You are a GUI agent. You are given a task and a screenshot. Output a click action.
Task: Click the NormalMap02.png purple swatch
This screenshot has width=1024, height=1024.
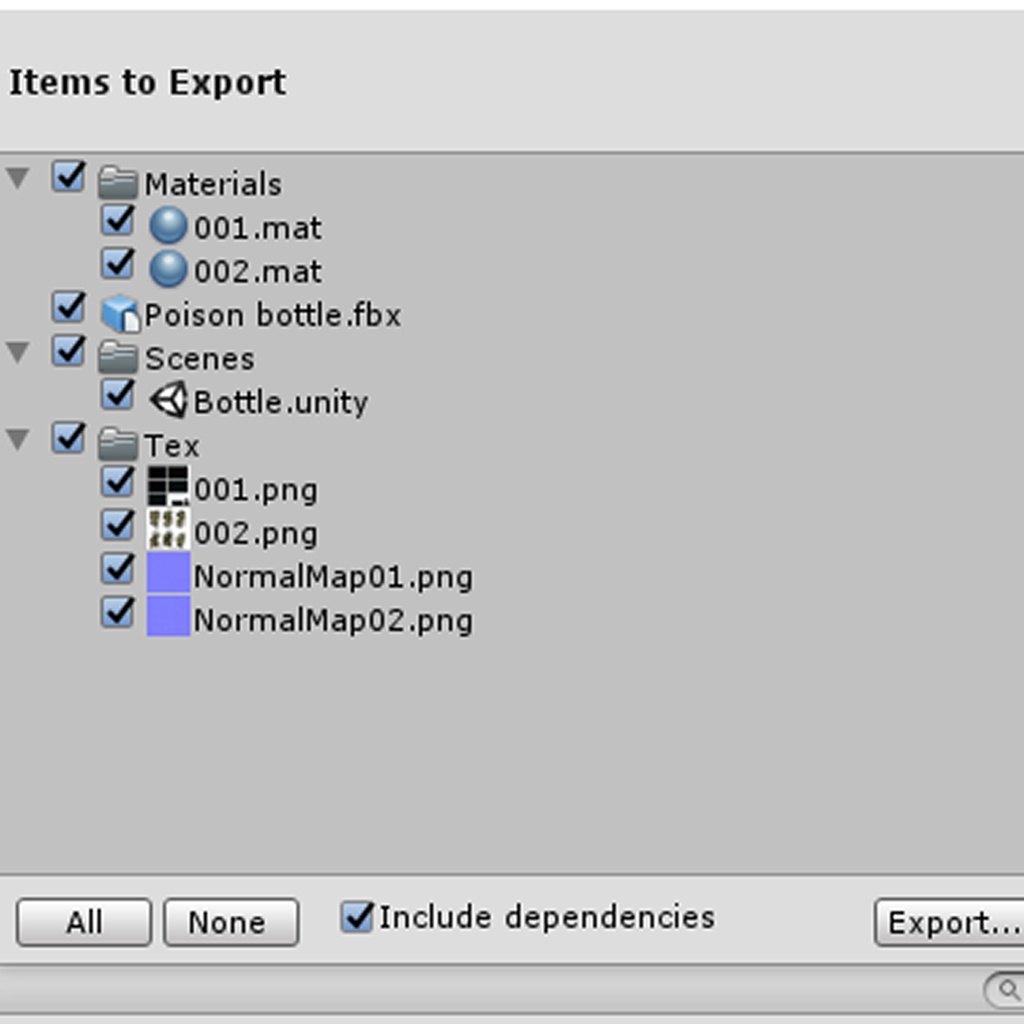pos(168,616)
